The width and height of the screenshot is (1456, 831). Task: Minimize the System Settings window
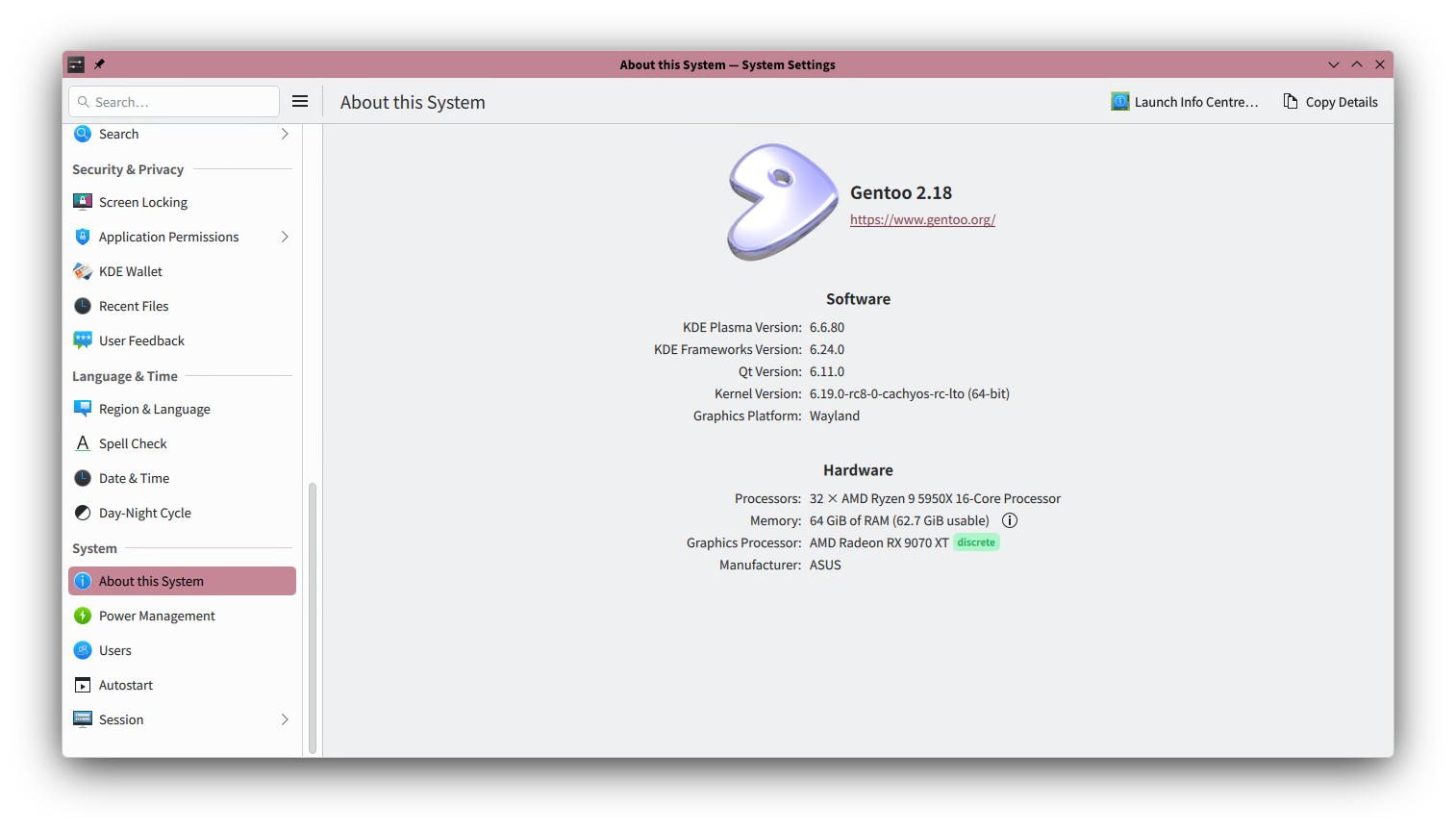(x=1334, y=64)
